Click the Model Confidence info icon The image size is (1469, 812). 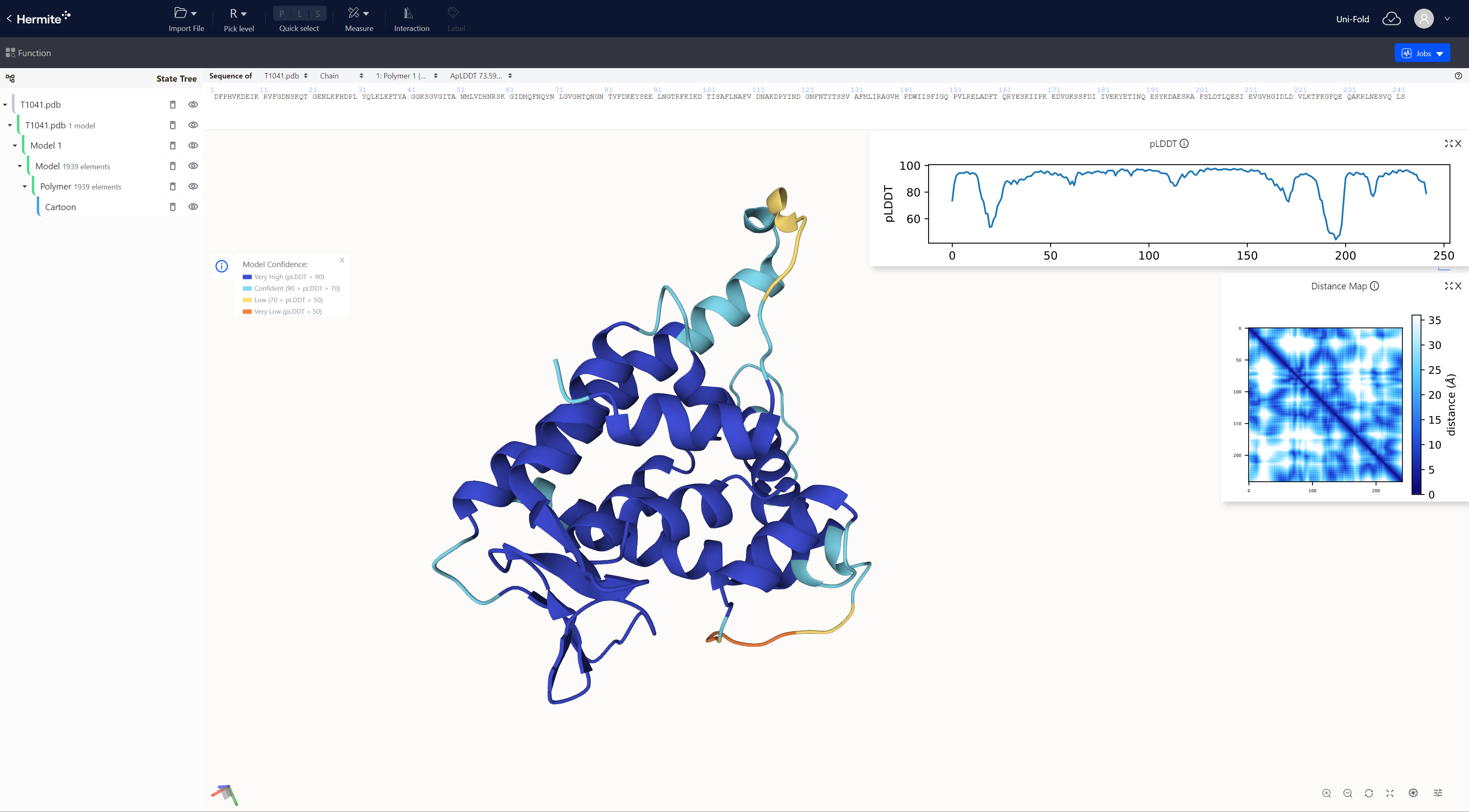222,266
